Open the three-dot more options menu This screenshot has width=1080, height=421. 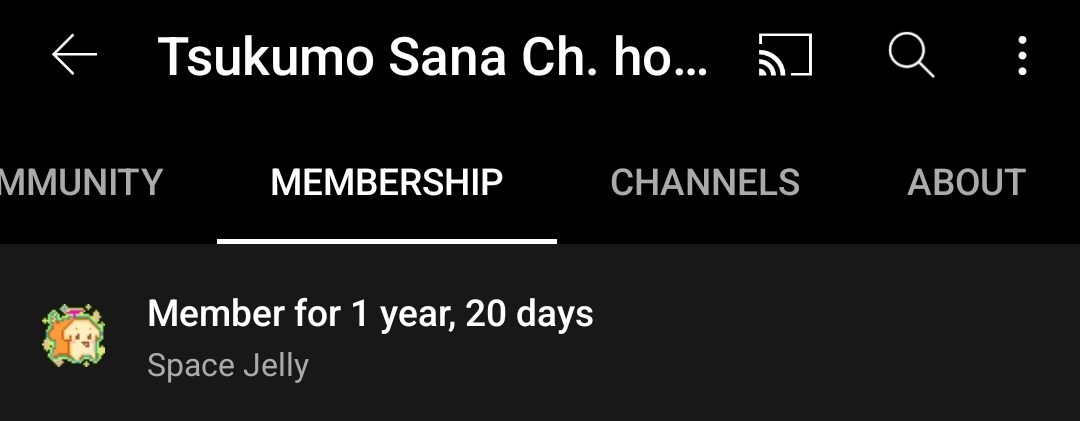tap(1022, 55)
